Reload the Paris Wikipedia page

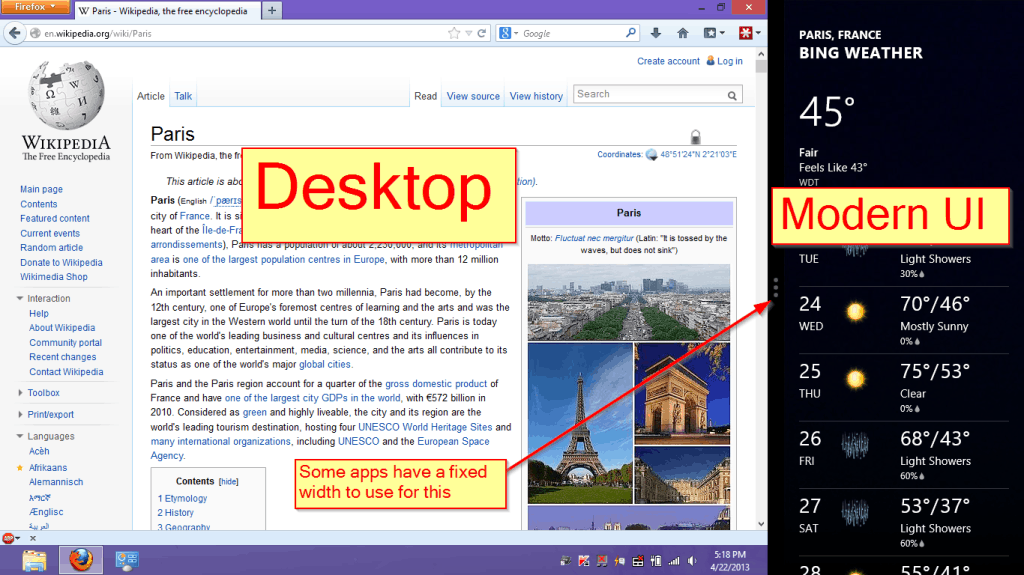[482, 33]
